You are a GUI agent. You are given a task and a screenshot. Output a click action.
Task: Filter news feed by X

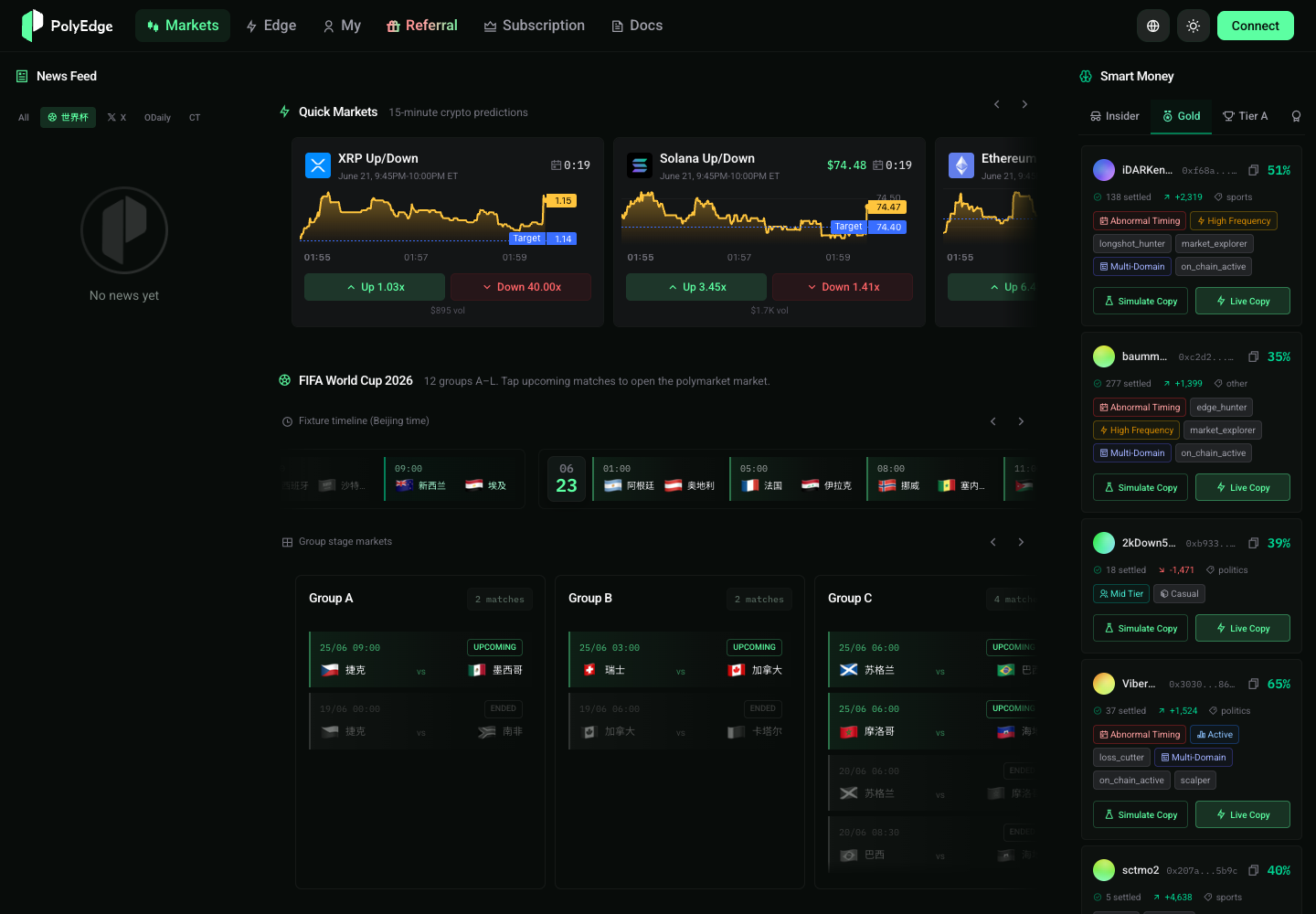pos(117,117)
